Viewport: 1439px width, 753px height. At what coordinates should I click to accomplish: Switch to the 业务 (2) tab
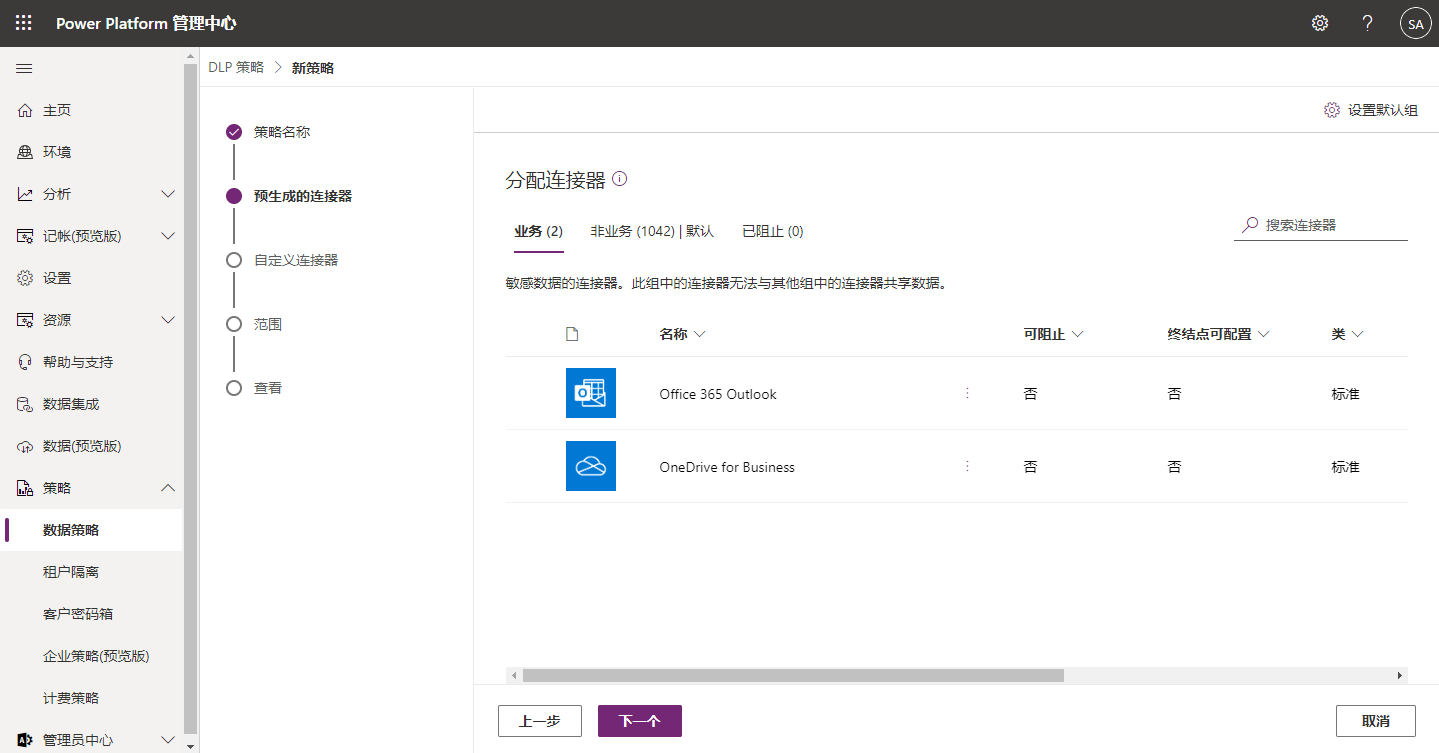[539, 231]
